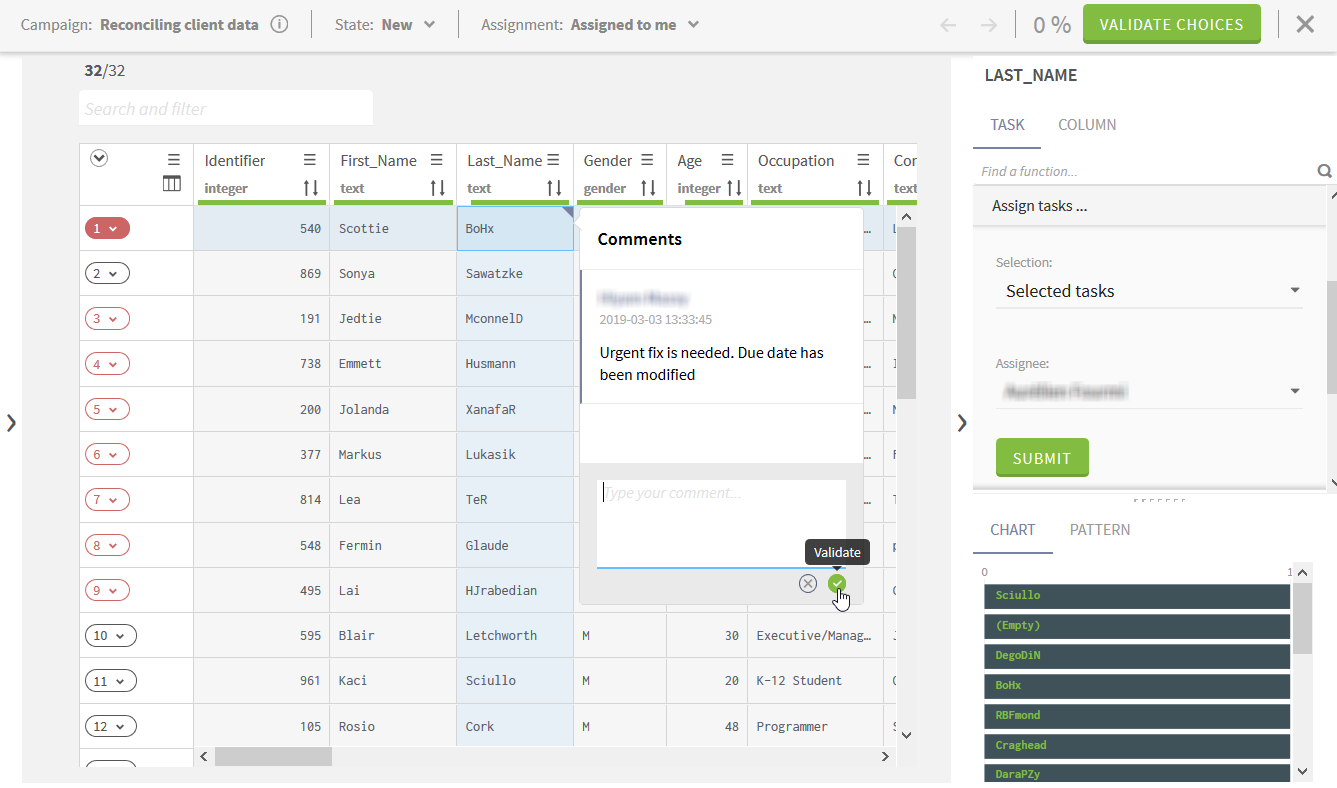Select the Sciullo bar in chart

point(1137,596)
